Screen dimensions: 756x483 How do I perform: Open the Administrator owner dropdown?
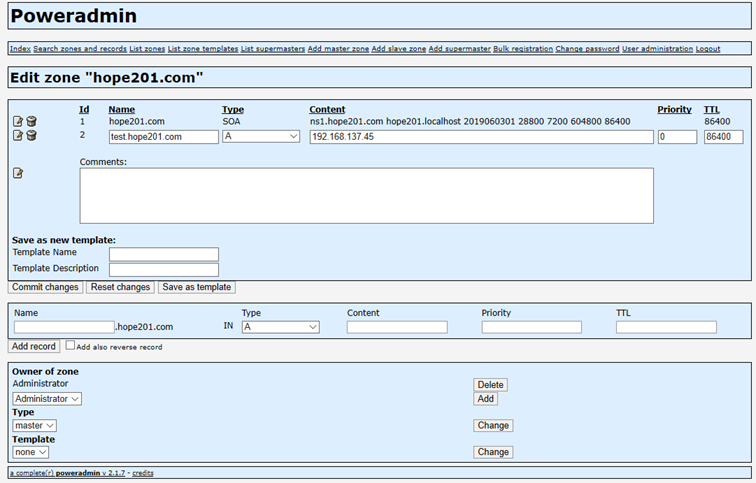pyautogui.click(x=47, y=399)
